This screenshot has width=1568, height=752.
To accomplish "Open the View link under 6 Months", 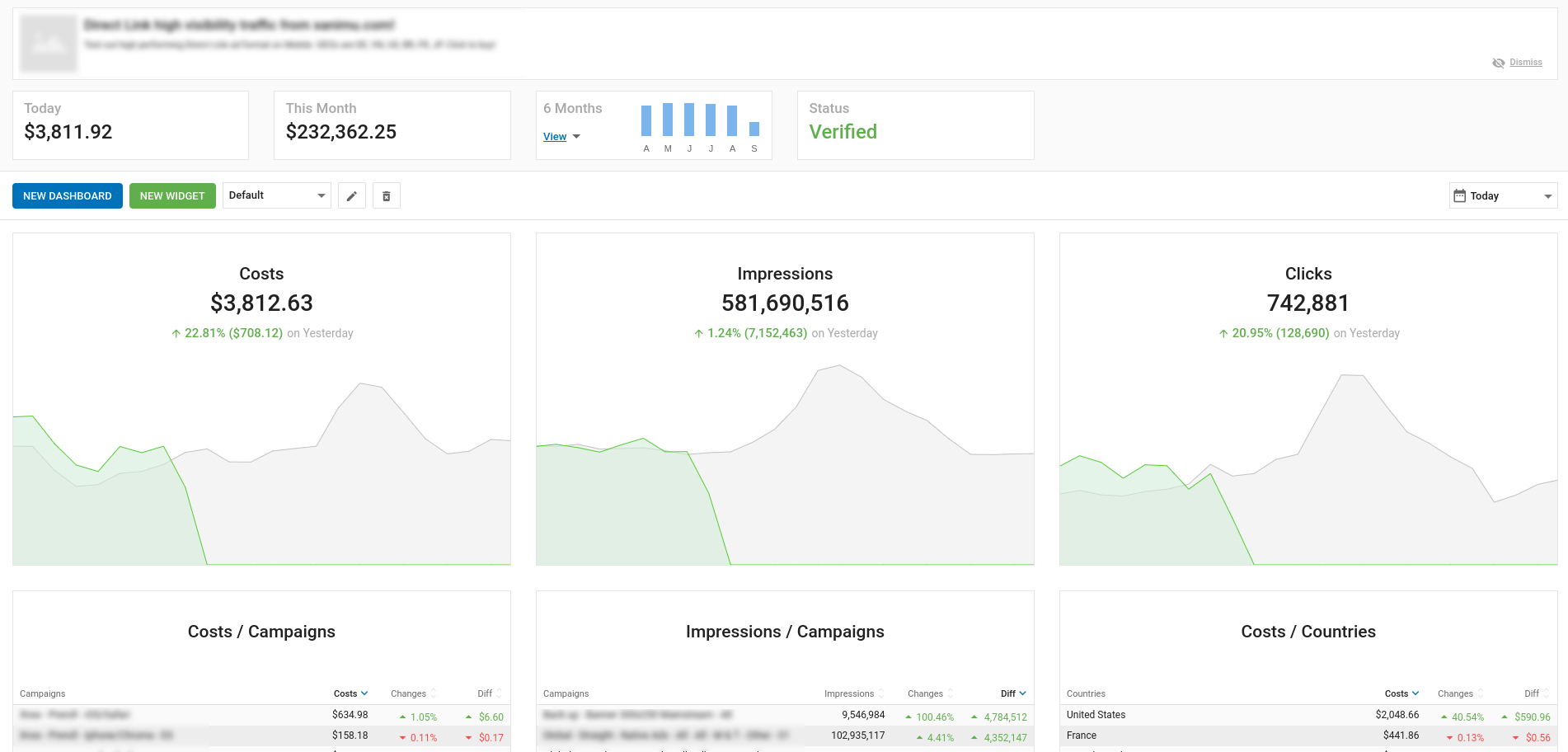I will [x=555, y=137].
